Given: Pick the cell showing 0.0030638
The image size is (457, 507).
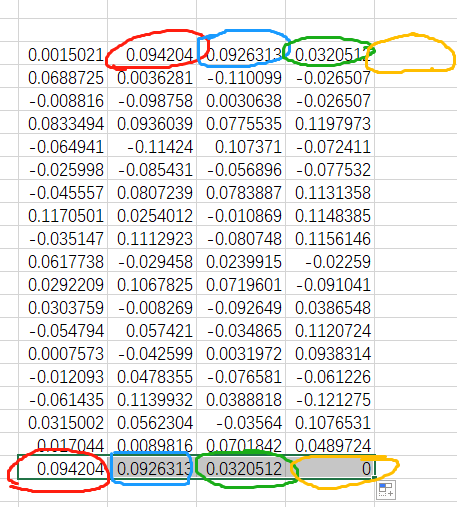Looking at the screenshot, I should (x=241, y=99).
